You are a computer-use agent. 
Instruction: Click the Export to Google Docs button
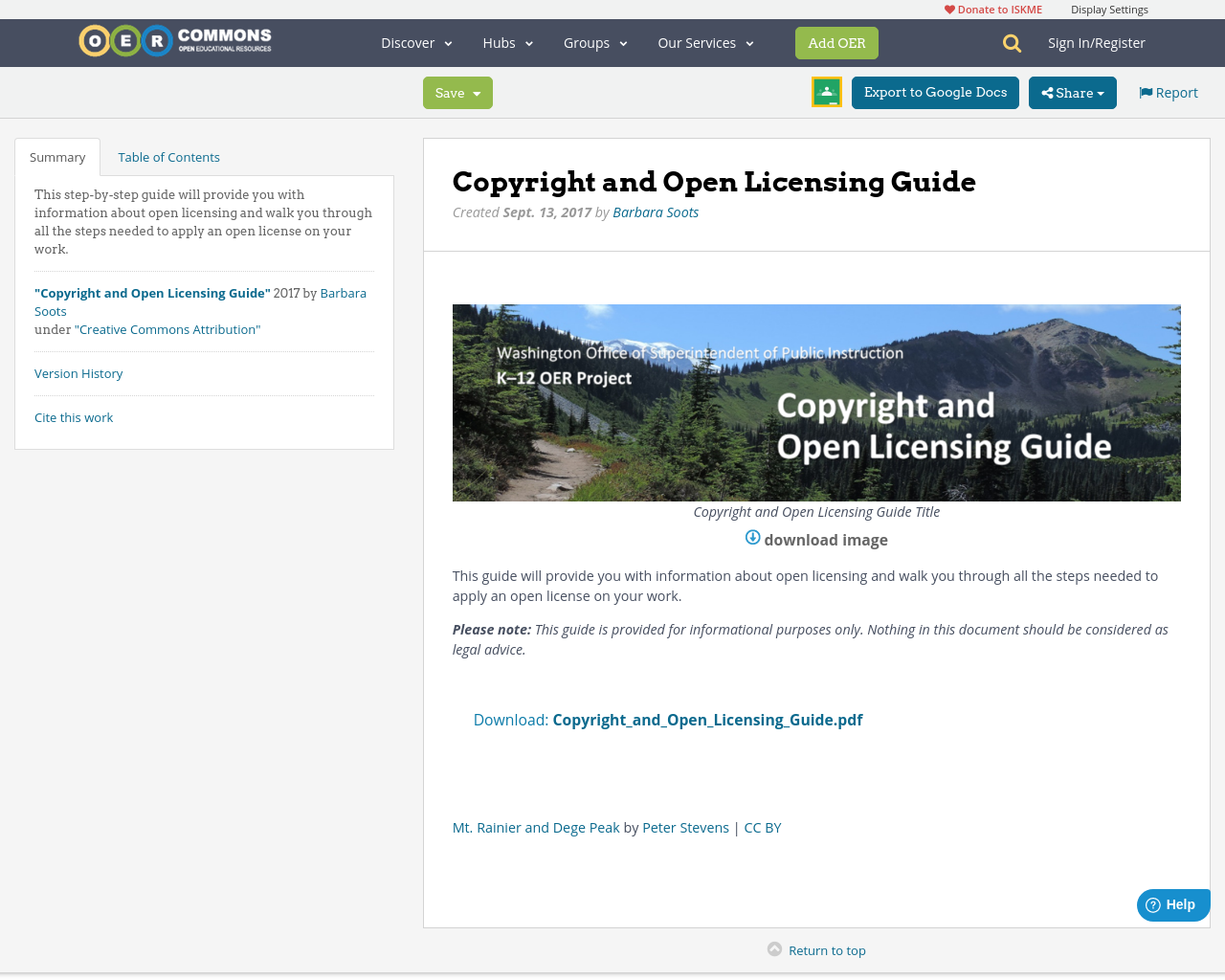click(x=935, y=92)
